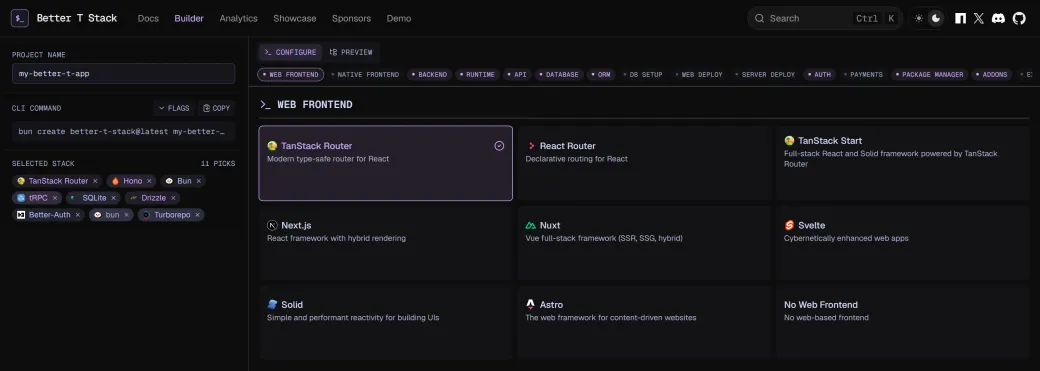Remove SQLite chip via its x

[113, 198]
